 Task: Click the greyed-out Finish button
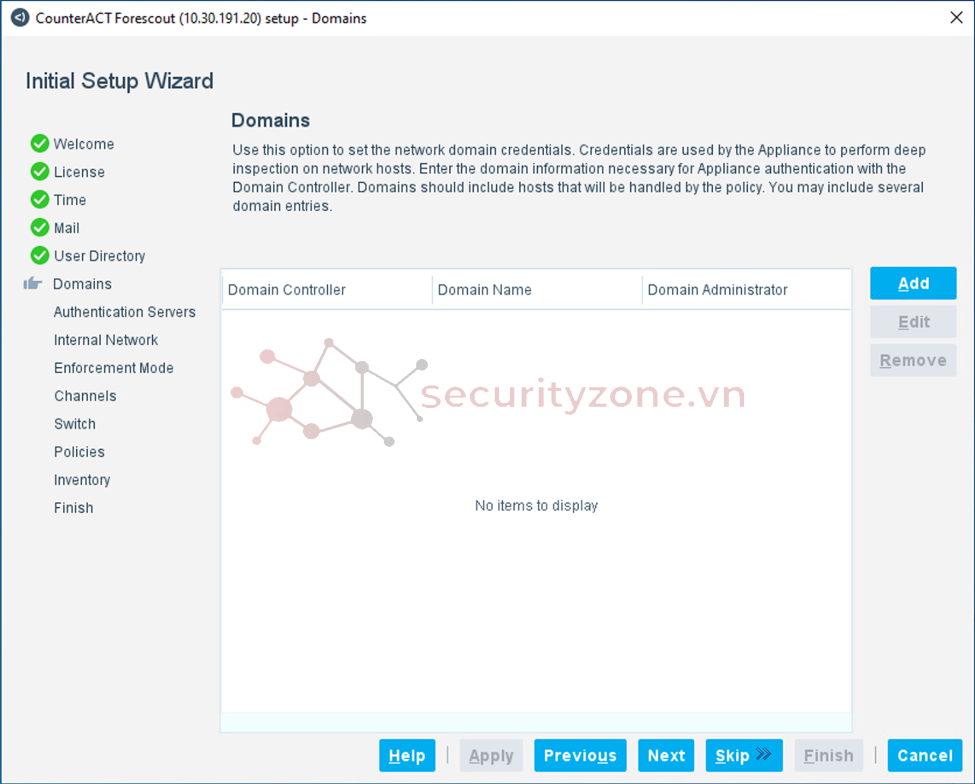tap(828, 755)
